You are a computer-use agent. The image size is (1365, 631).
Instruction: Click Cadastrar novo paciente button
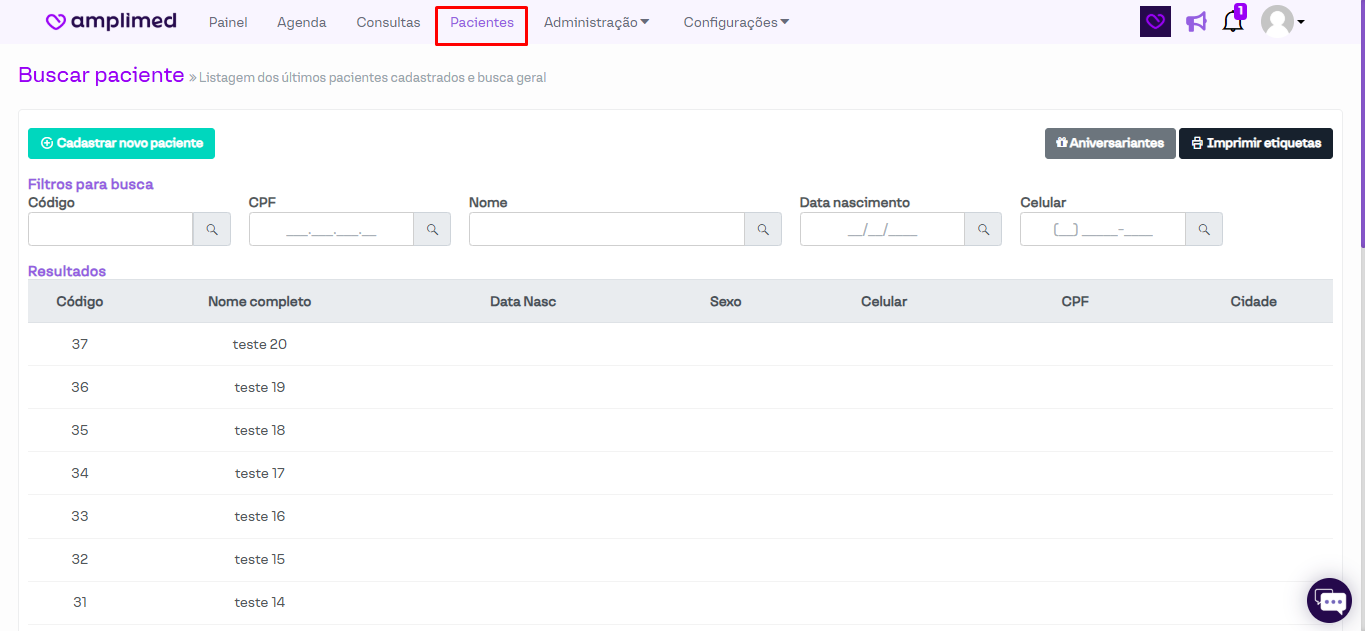click(x=121, y=143)
